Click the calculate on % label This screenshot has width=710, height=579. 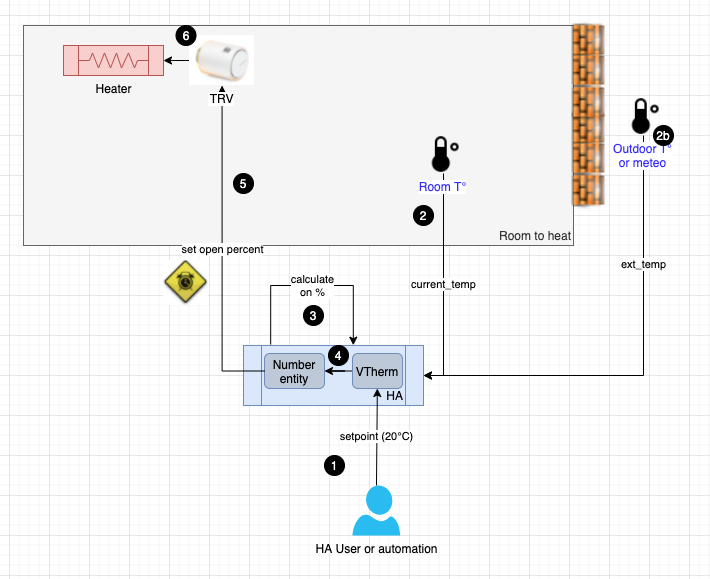pyautogui.click(x=312, y=285)
